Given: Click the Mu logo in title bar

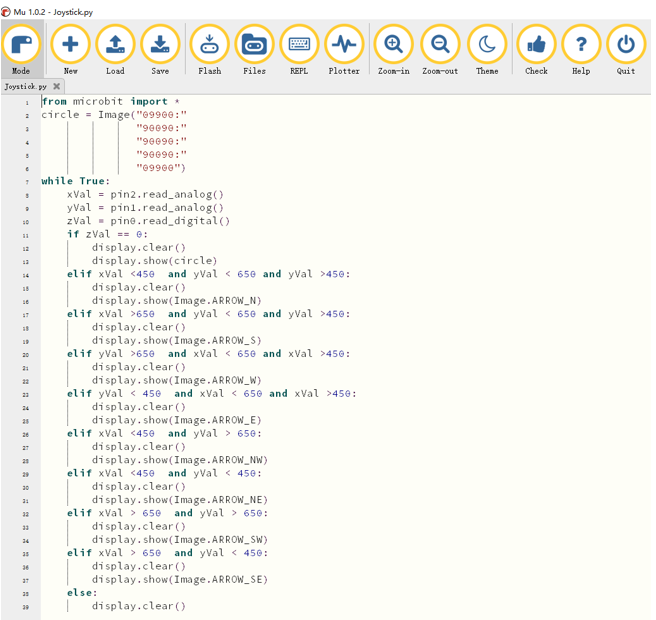Looking at the screenshot, I should (5, 12).
